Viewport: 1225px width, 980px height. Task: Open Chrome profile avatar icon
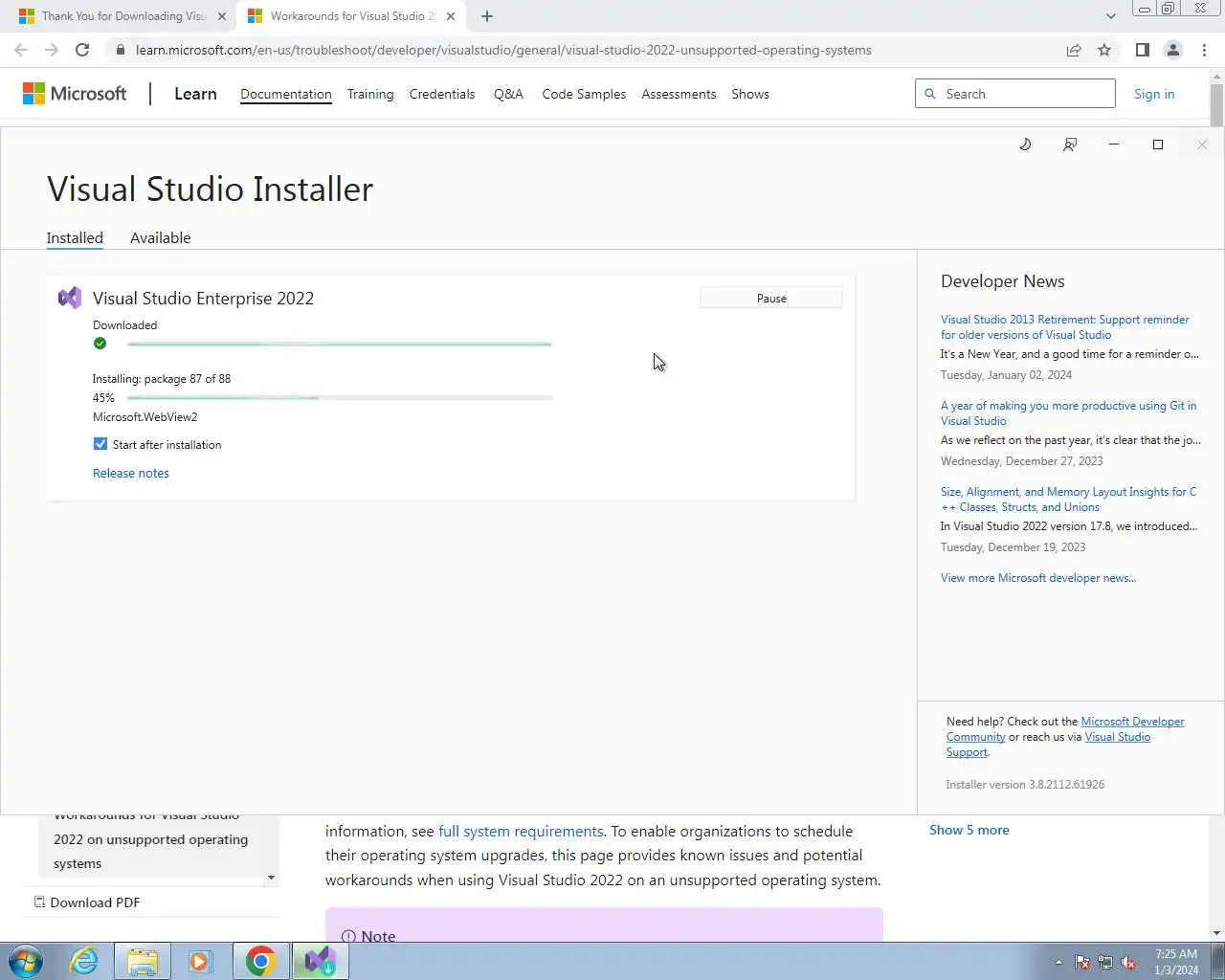[1172, 50]
